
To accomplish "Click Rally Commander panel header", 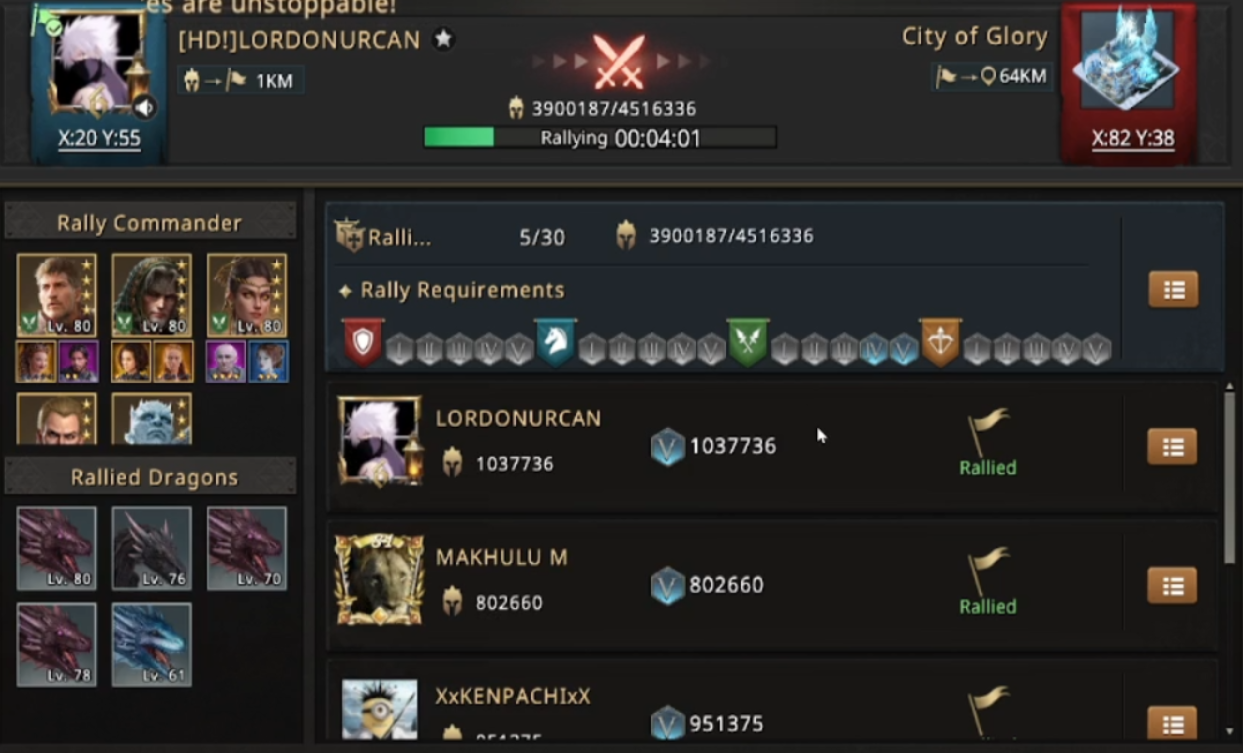I will (150, 222).
